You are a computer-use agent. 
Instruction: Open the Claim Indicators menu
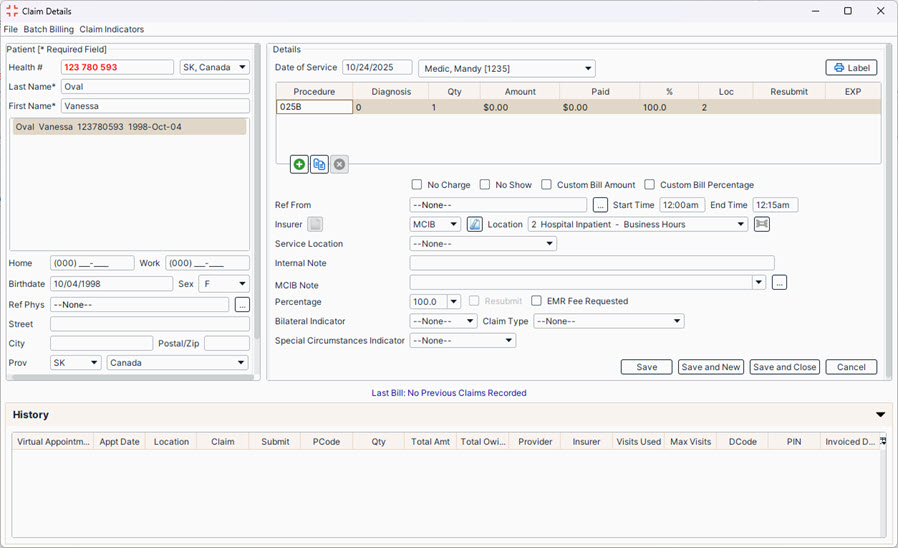(112, 30)
